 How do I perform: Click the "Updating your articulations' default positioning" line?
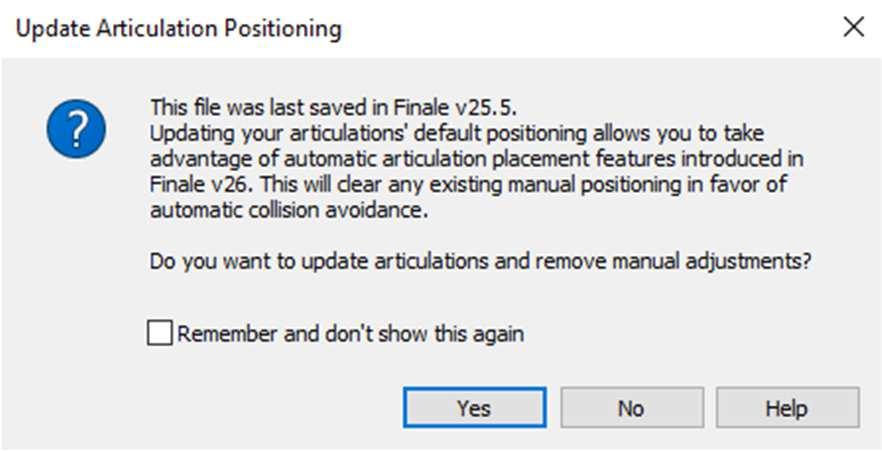(x=457, y=133)
